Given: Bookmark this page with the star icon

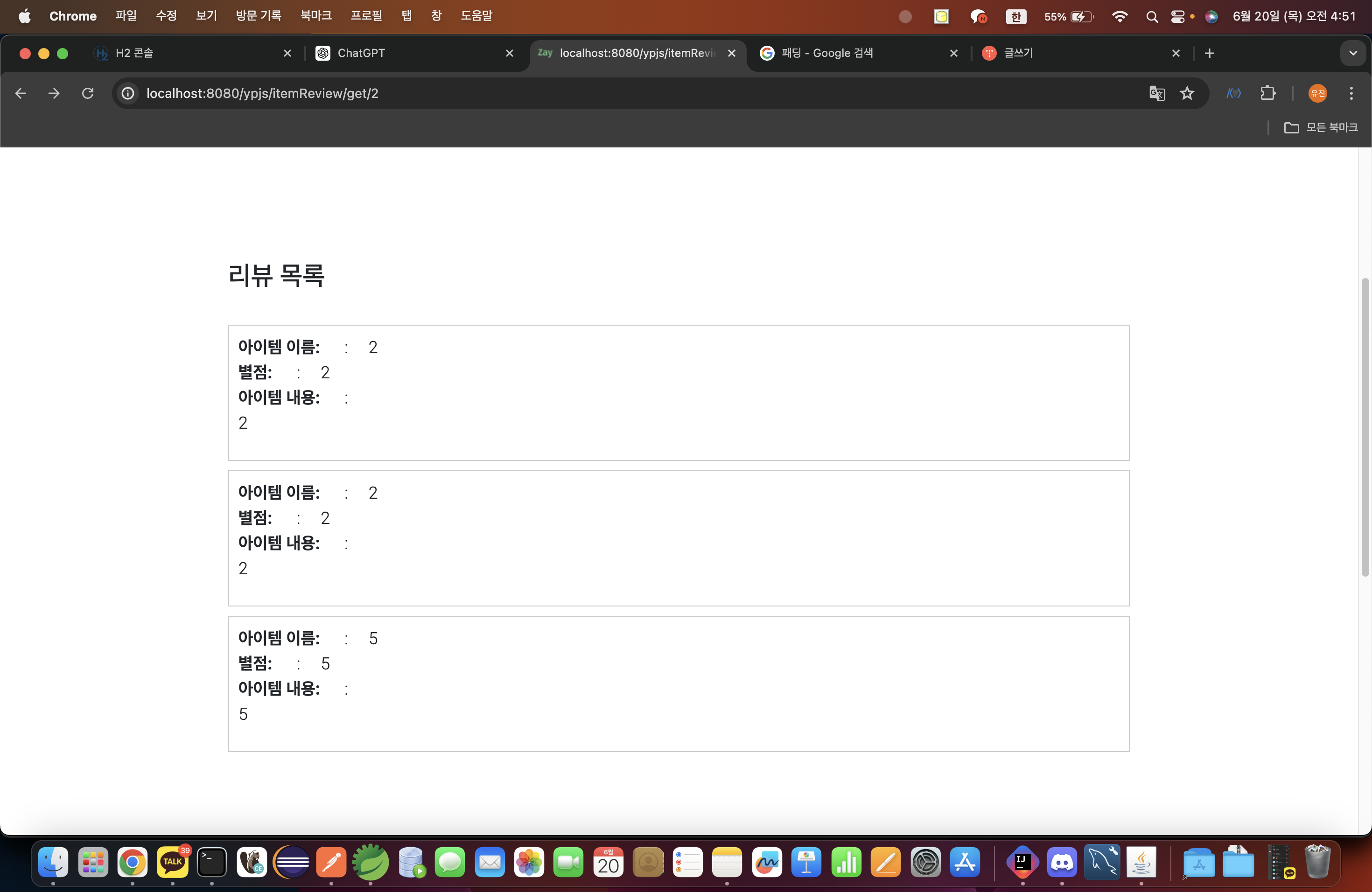Looking at the screenshot, I should coord(1186,93).
